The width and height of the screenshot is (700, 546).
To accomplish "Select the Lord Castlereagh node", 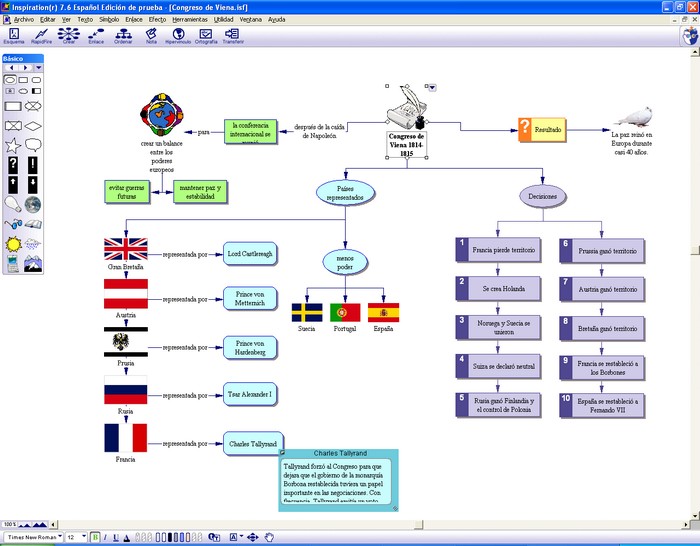I will 249,253.
